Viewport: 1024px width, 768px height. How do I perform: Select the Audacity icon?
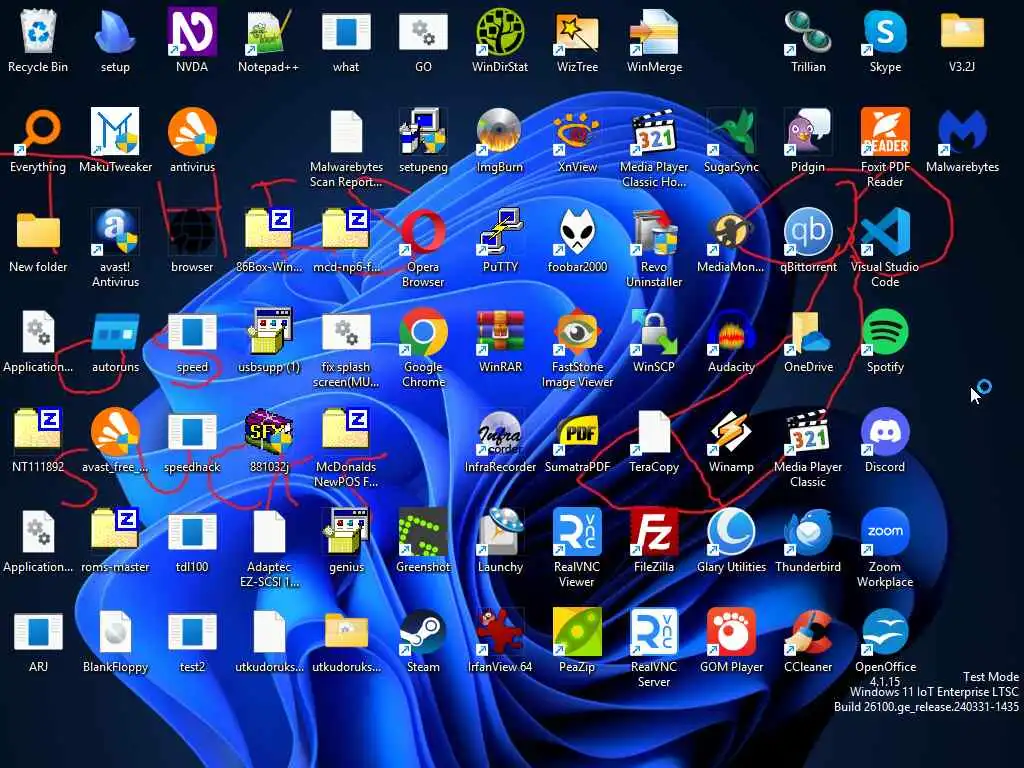click(731, 332)
